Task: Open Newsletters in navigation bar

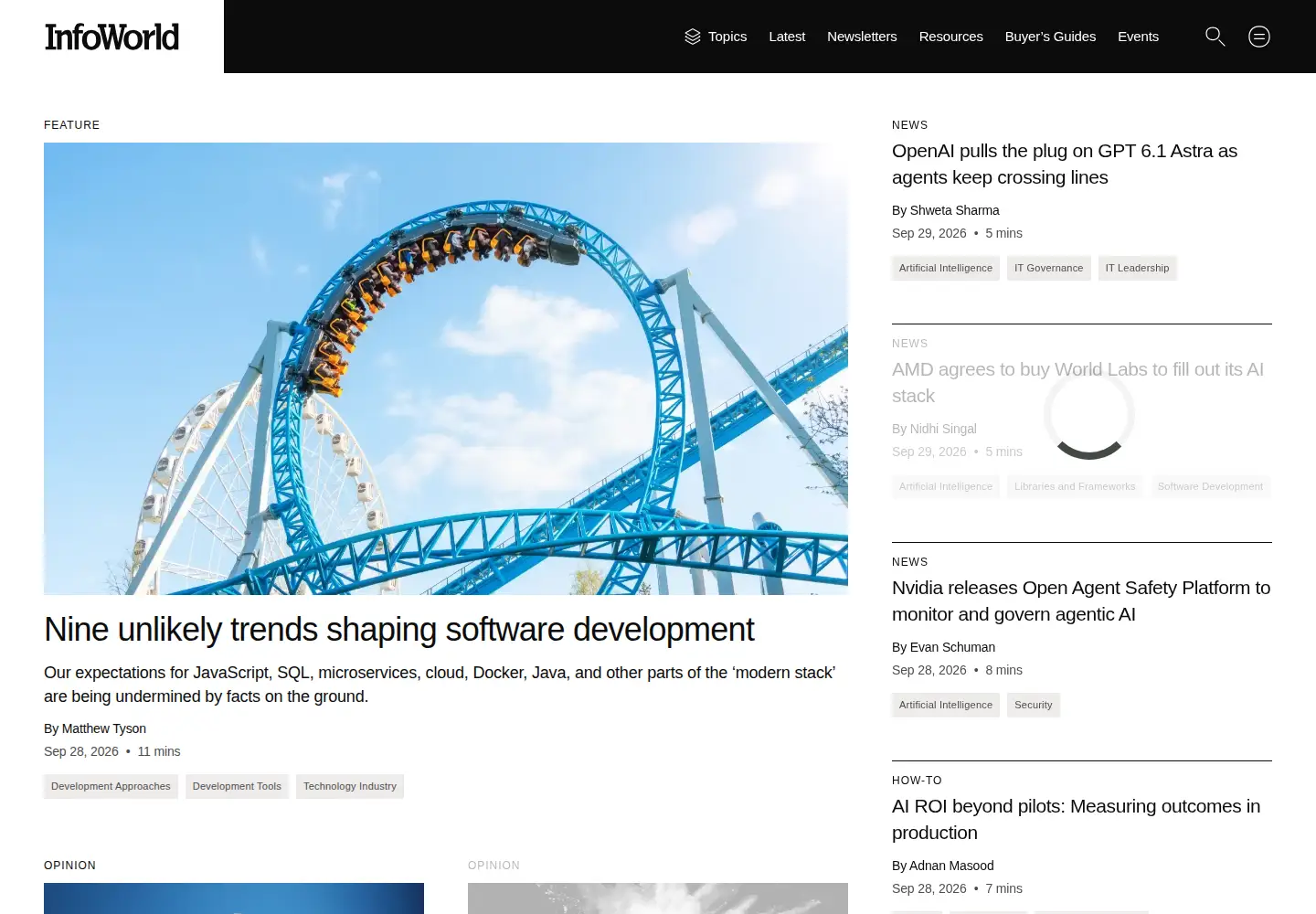Action: 862,37
